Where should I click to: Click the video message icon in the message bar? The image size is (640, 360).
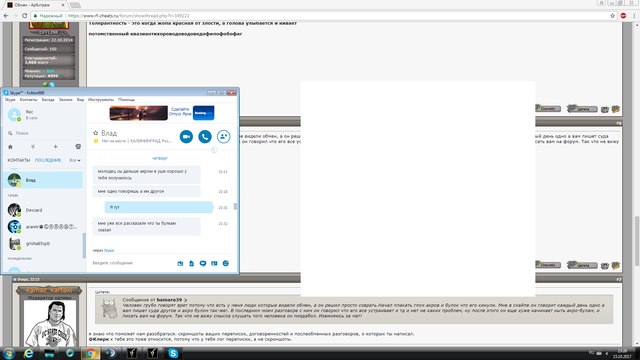(x=203, y=264)
